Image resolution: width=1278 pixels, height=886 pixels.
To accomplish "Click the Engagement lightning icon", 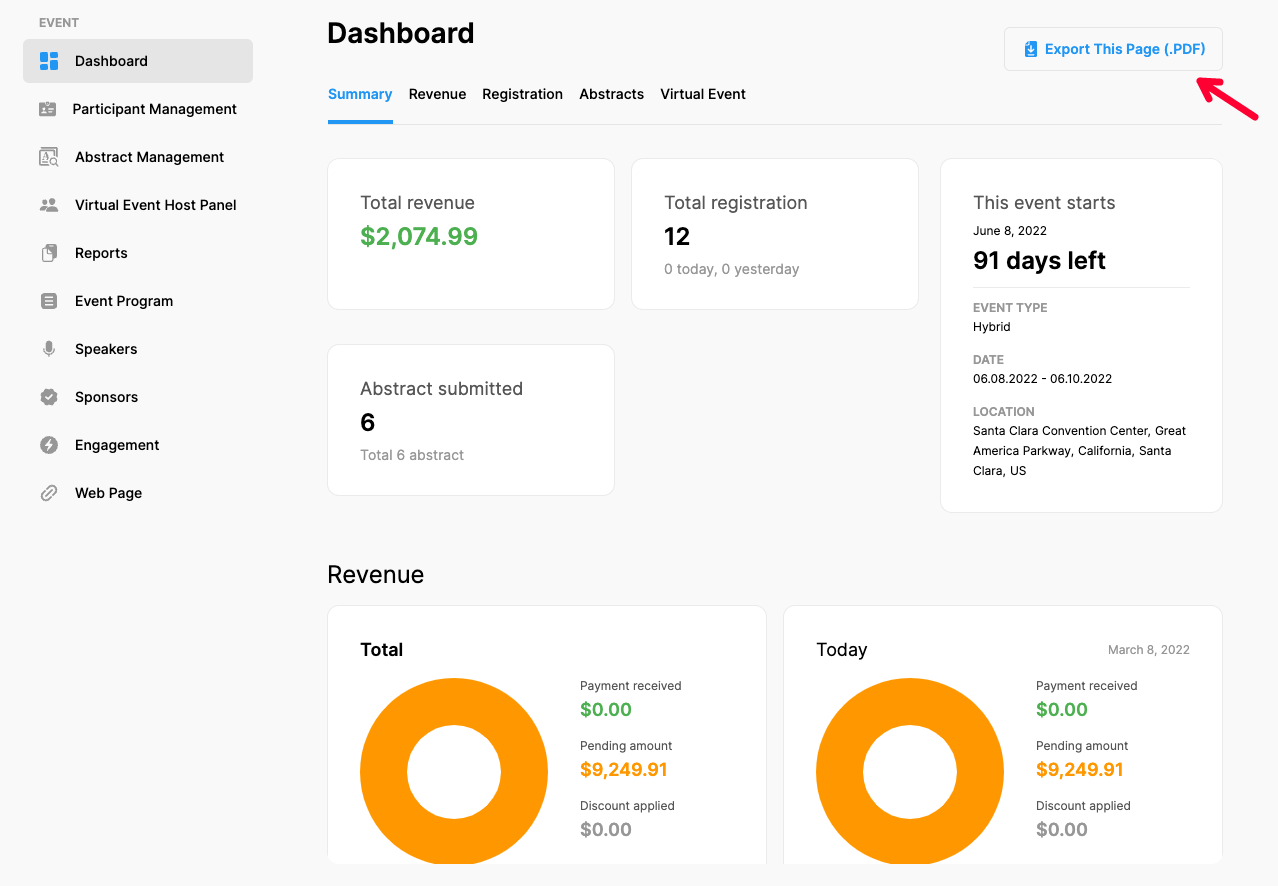I will 48,444.
